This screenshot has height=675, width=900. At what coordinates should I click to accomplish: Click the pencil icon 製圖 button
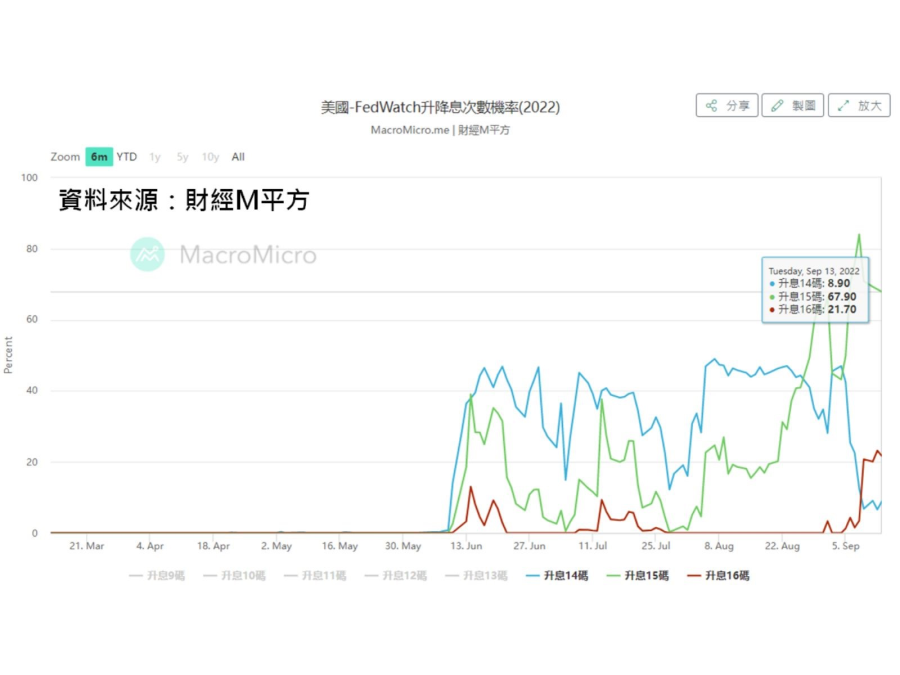coord(792,106)
